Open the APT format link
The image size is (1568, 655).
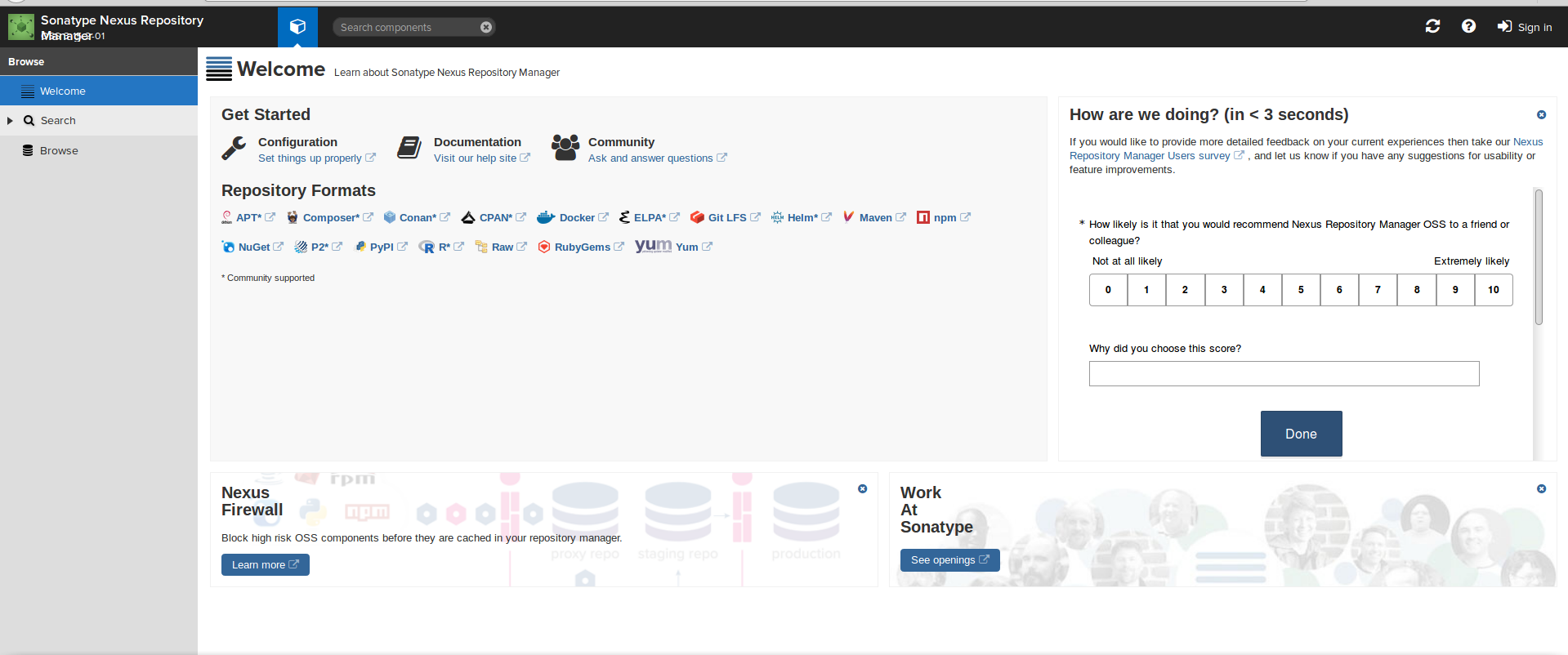248,217
